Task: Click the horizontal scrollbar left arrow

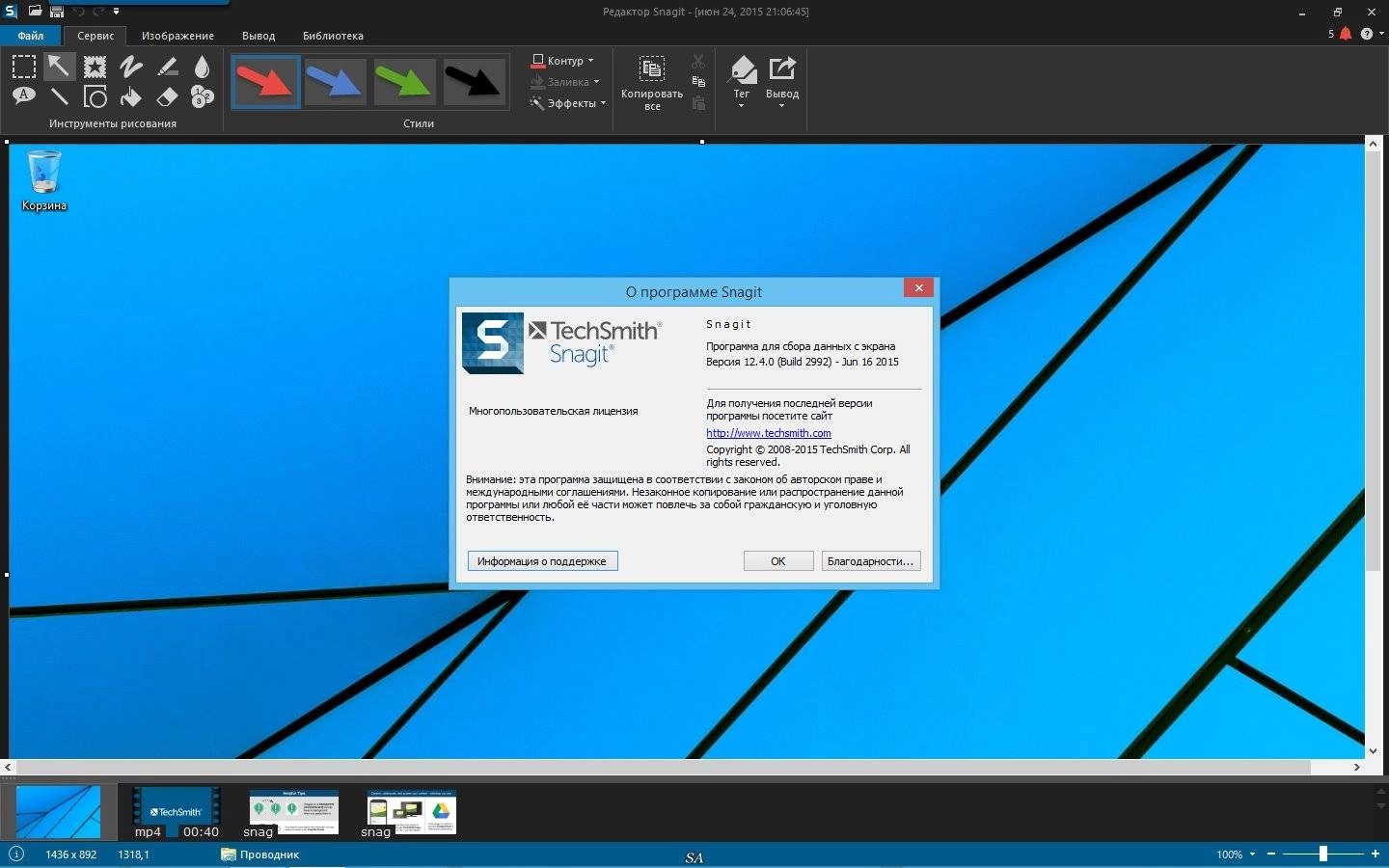Action: tap(9, 768)
